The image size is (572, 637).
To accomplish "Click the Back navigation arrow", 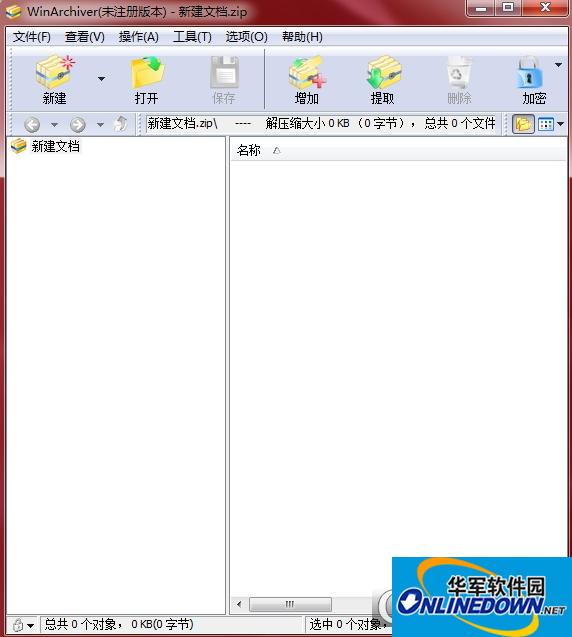I will [32, 124].
